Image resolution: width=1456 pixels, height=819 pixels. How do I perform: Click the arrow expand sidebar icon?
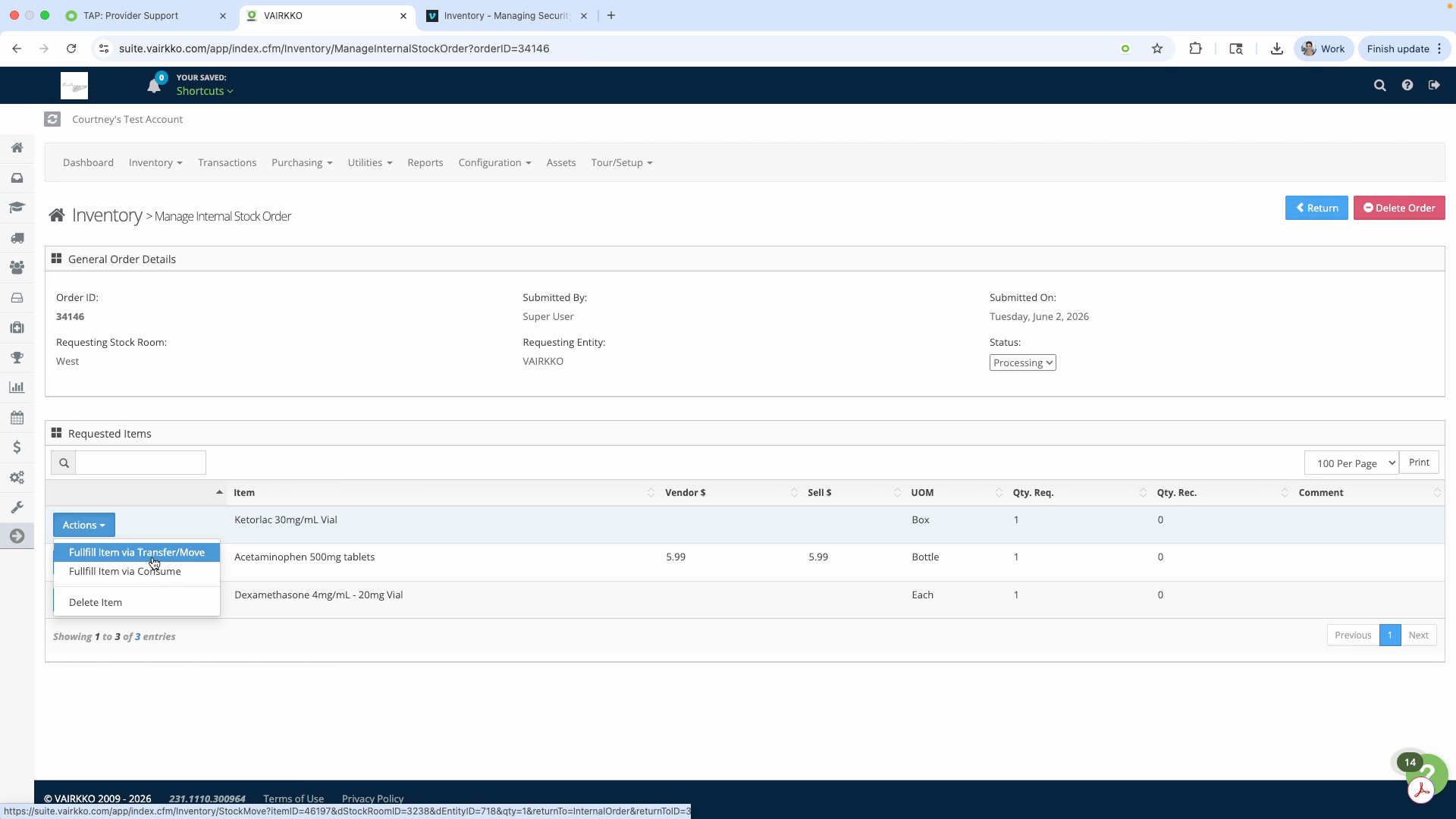pyautogui.click(x=17, y=536)
